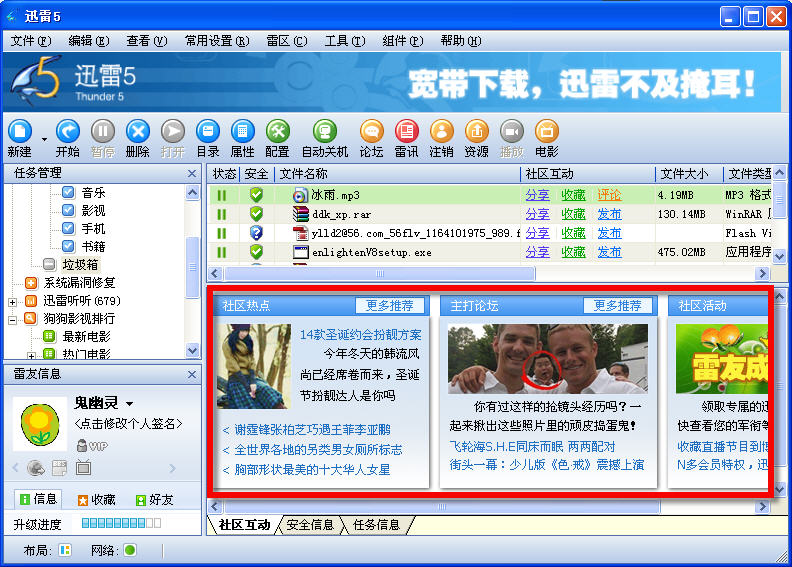
Task: Open the dropdown next to username 鬼幽灵
Action: [x=130, y=404]
